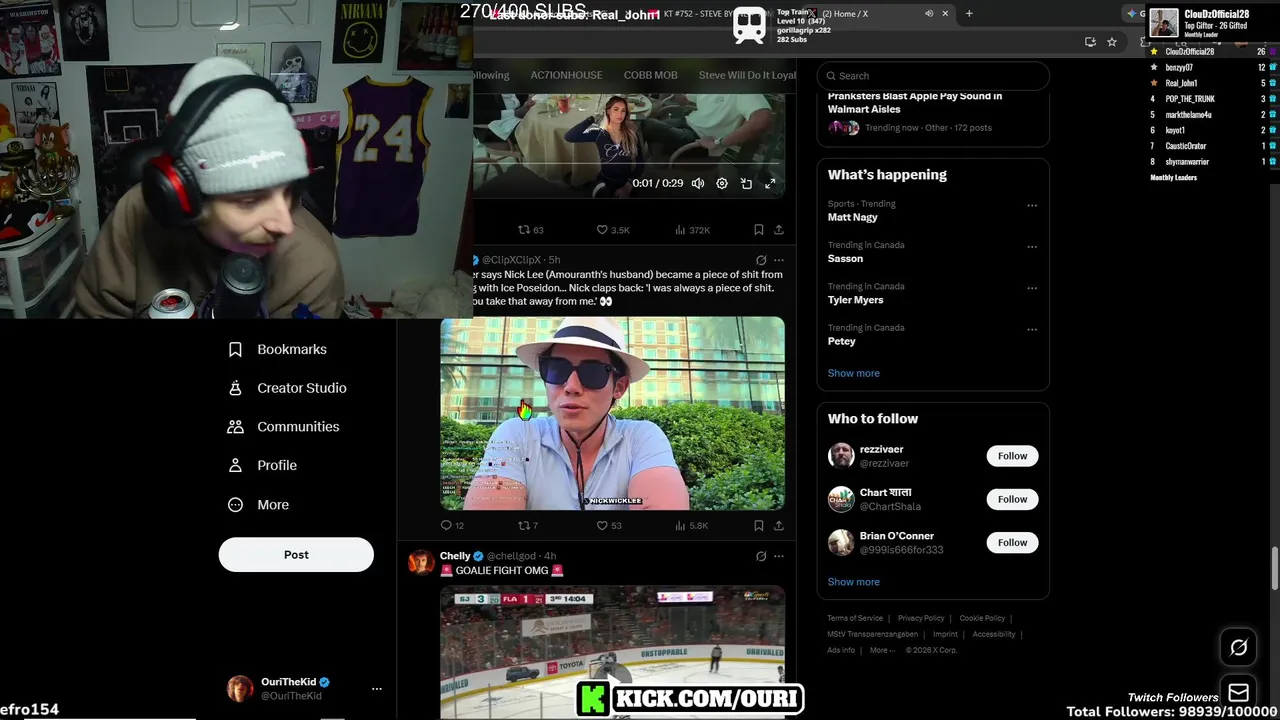Expand the More menu in the sidebar
The width and height of the screenshot is (1280, 720).
[259, 505]
